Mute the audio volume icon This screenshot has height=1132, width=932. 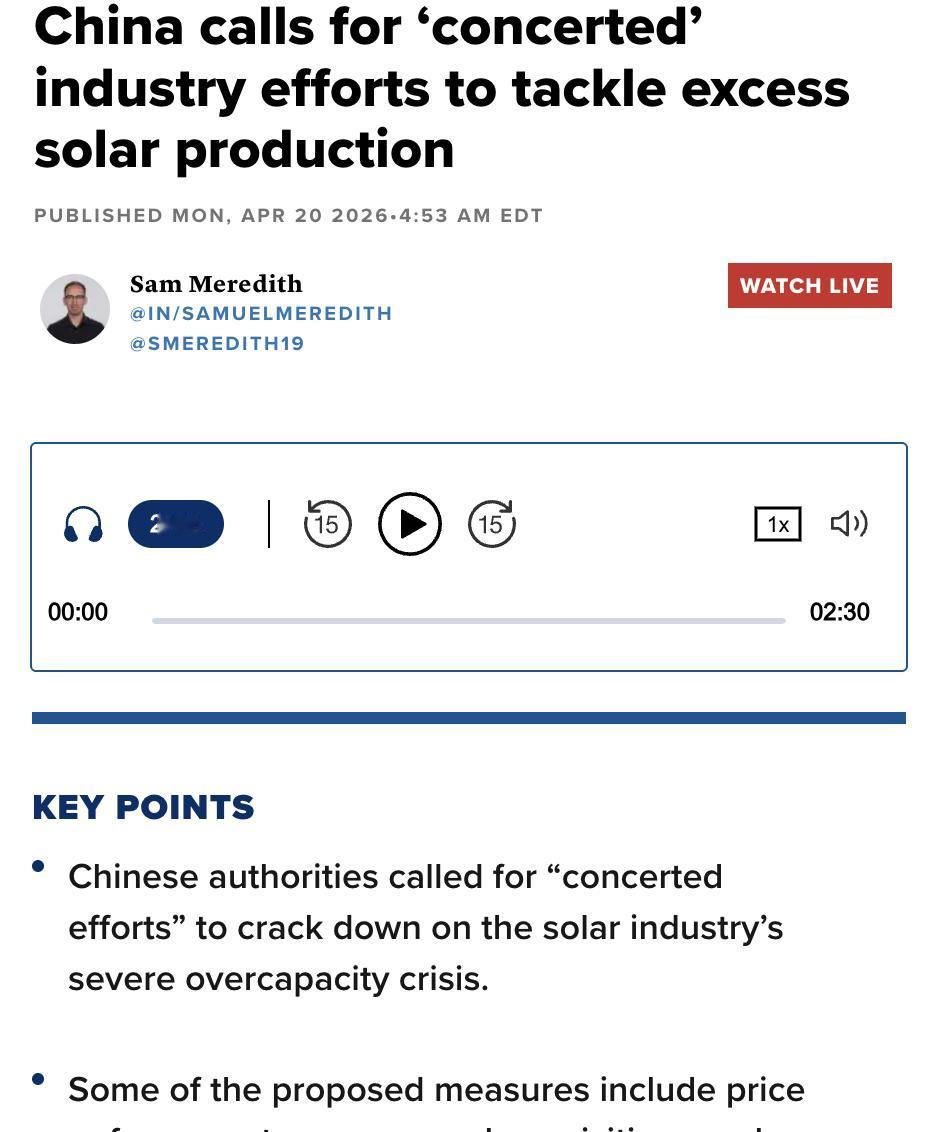849,523
